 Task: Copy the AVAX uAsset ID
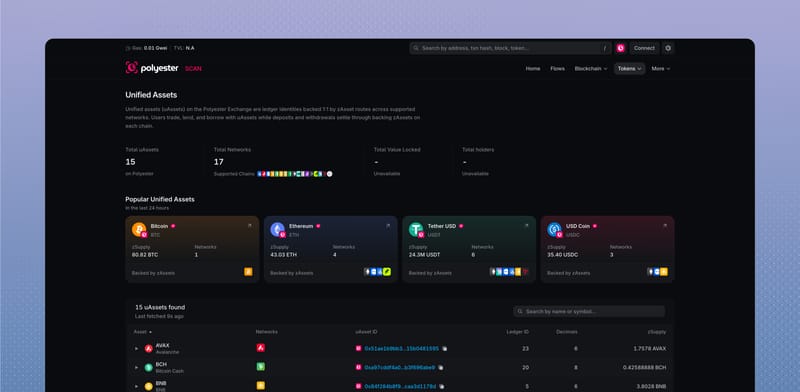click(x=444, y=349)
